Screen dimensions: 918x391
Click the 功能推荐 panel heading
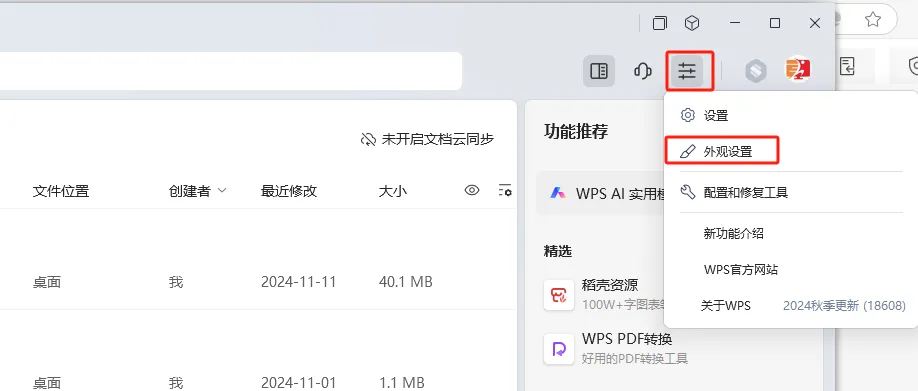[x=576, y=131]
